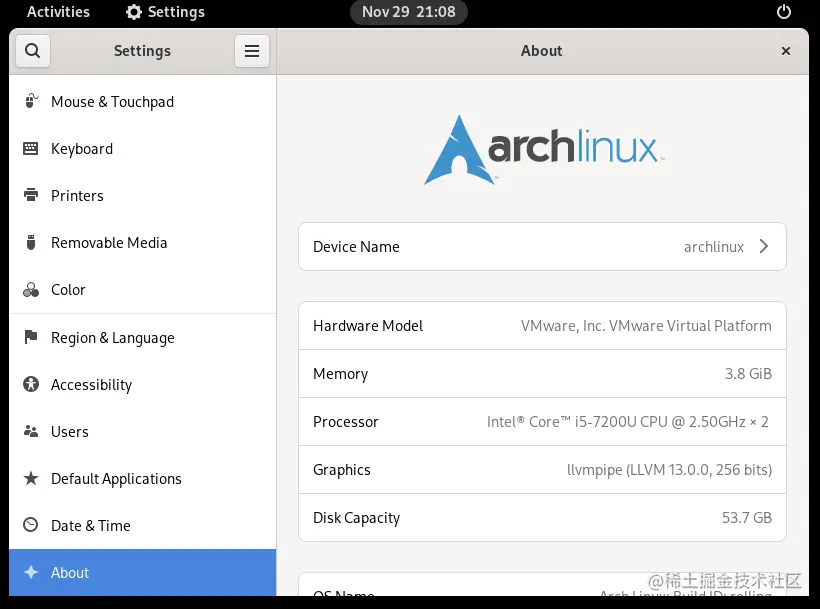The width and height of the screenshot is (820, 609).
Task: Open the Settings app menu in top bar
Action: click(x=165, y=12)
